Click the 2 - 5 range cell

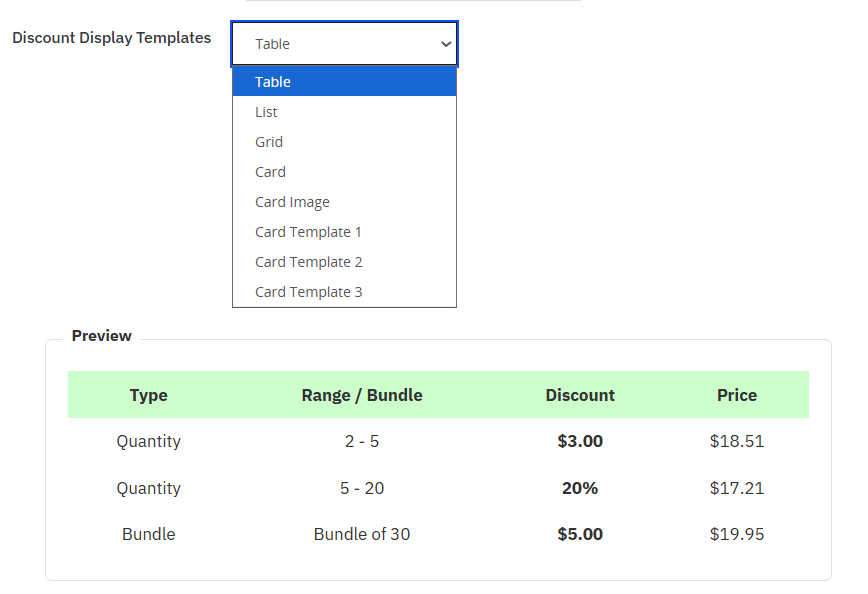pos(362,441)
